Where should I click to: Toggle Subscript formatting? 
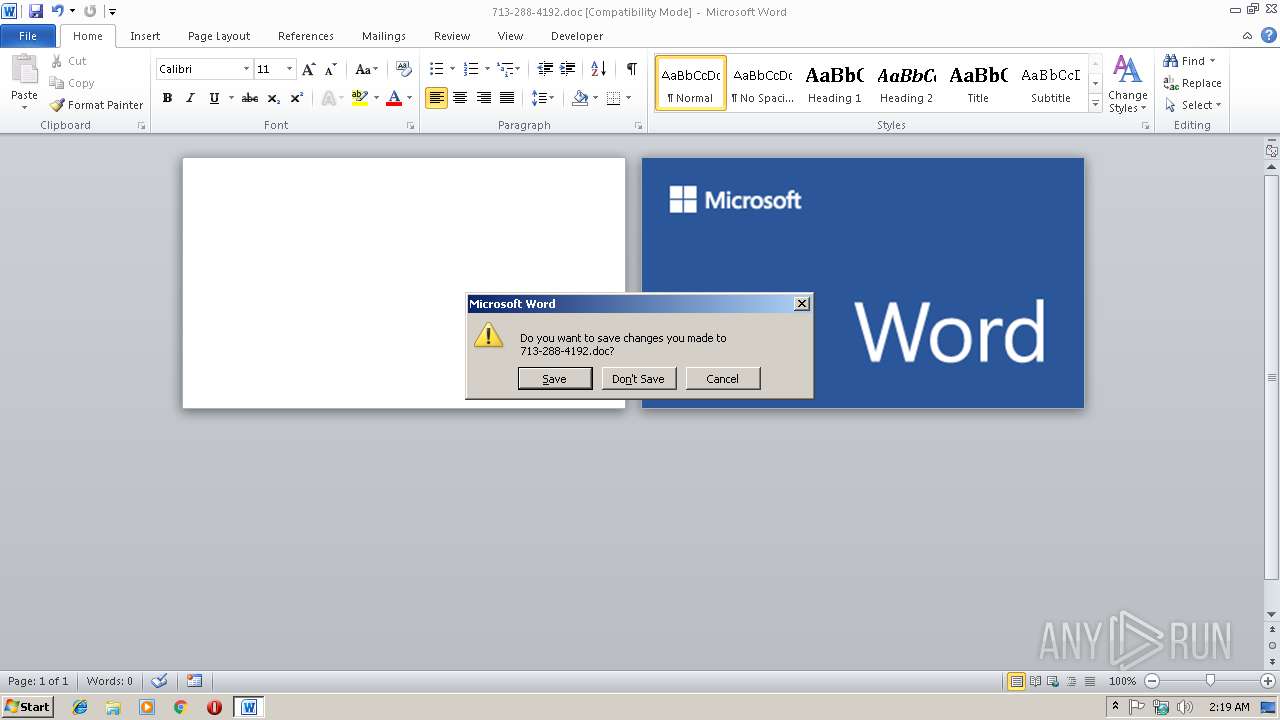click(274, 98)
